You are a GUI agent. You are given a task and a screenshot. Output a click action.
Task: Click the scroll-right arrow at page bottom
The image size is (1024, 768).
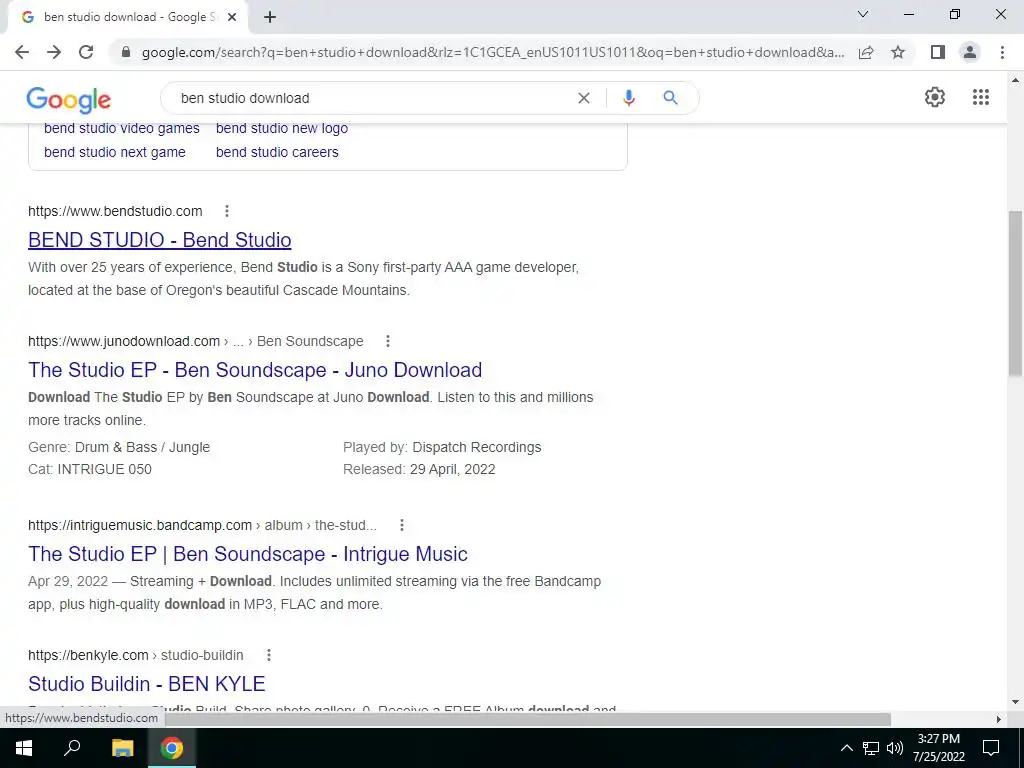point(999,719)
